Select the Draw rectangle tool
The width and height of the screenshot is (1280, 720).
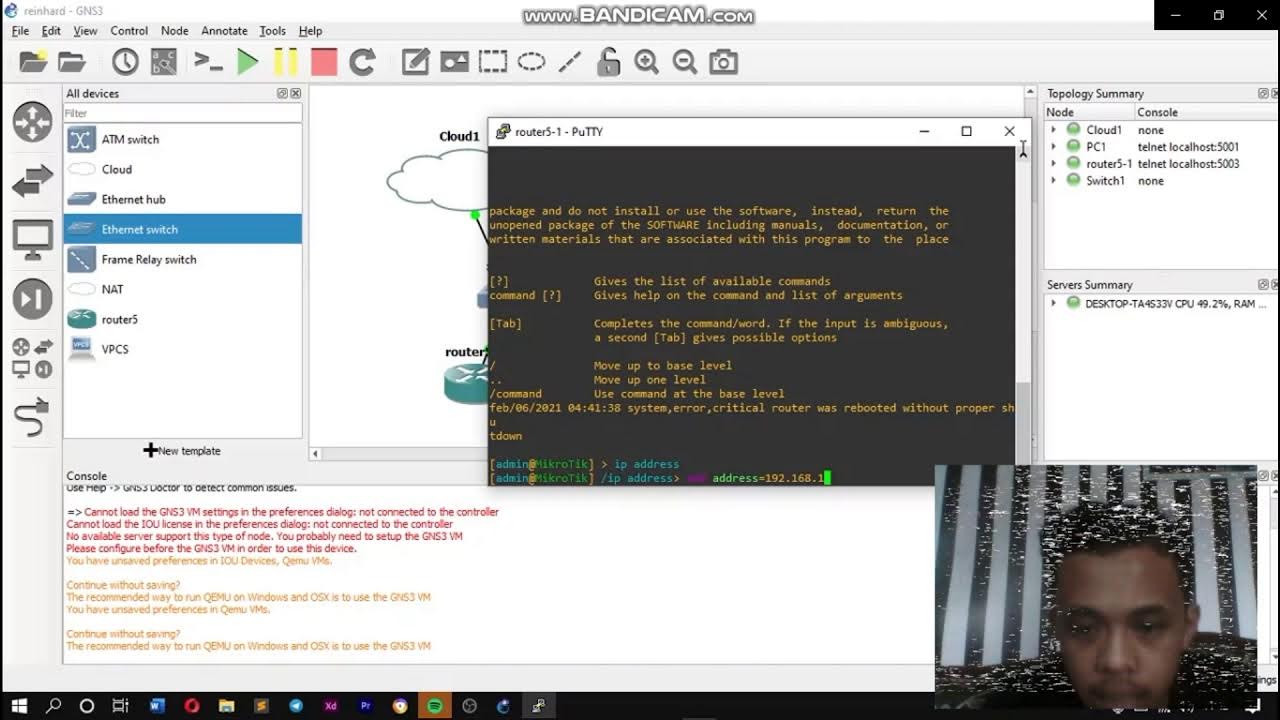[x=493, y=62]
